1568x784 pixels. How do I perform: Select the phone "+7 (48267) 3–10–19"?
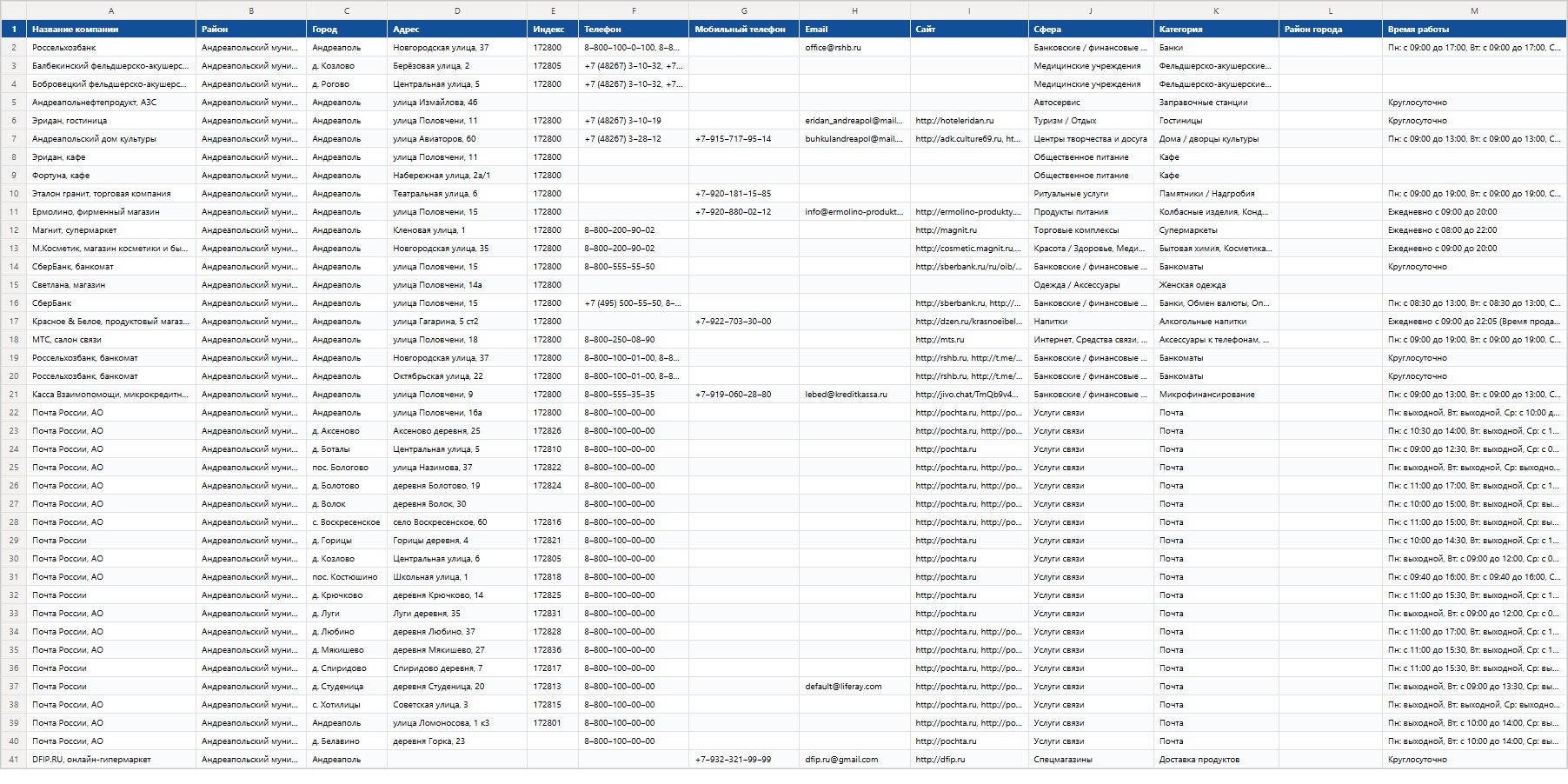(x=634, y=120)
